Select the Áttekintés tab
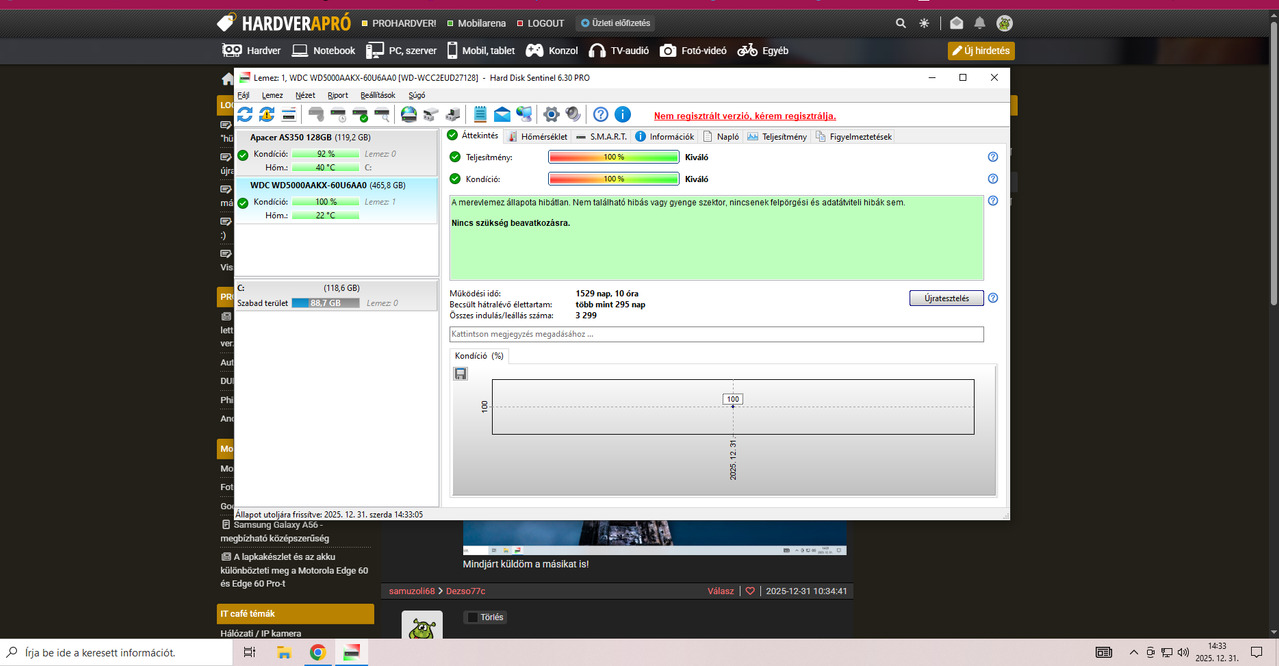The width and height of the screenshot is (1279, 666). point(473,135)
